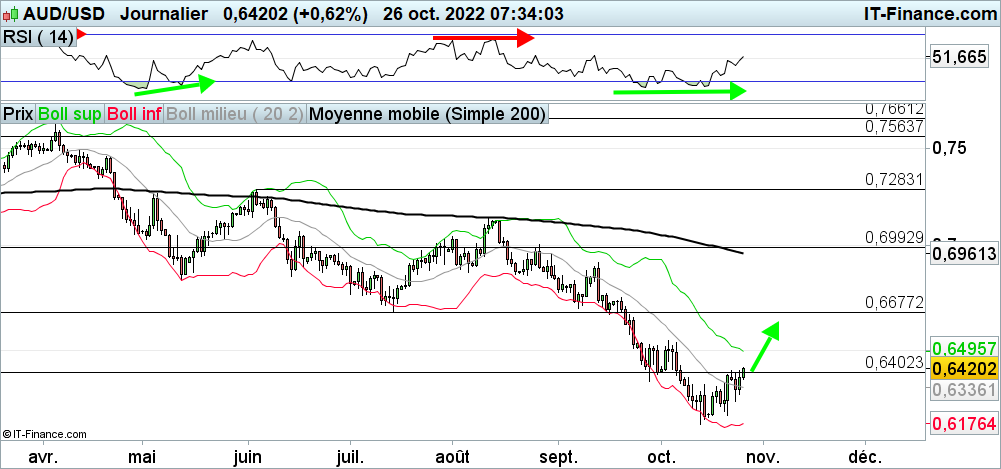Click the large green upward arrow on price chart
The height and width of the screenshot is (469, 1001).
click(764, 345)
